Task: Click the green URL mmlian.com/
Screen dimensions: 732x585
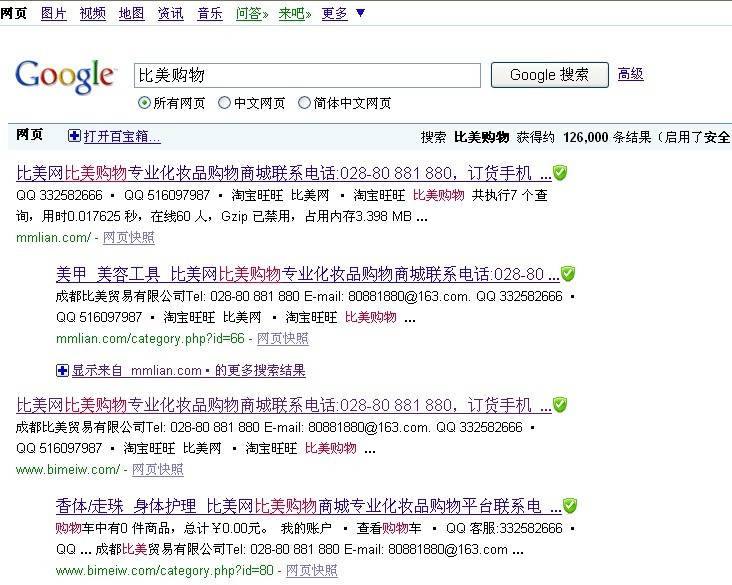Action: point(53,238)
